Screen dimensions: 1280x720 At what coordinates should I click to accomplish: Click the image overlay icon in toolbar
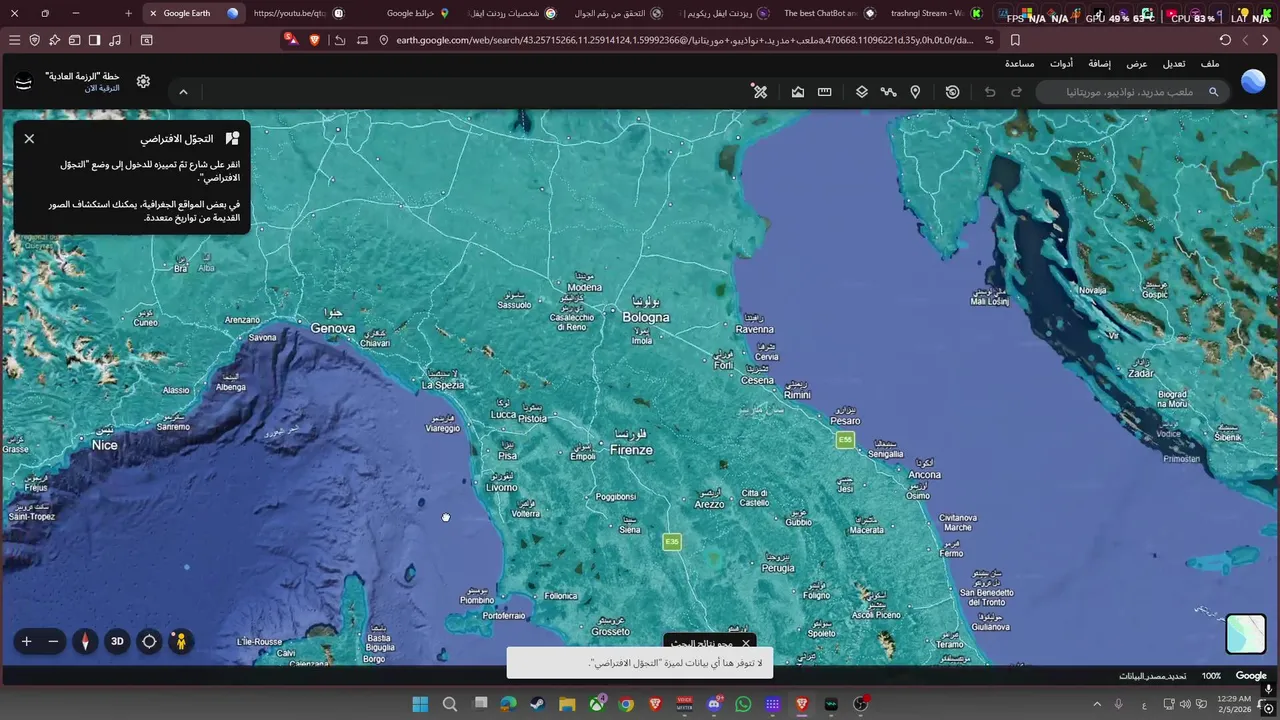coord(798,92)
